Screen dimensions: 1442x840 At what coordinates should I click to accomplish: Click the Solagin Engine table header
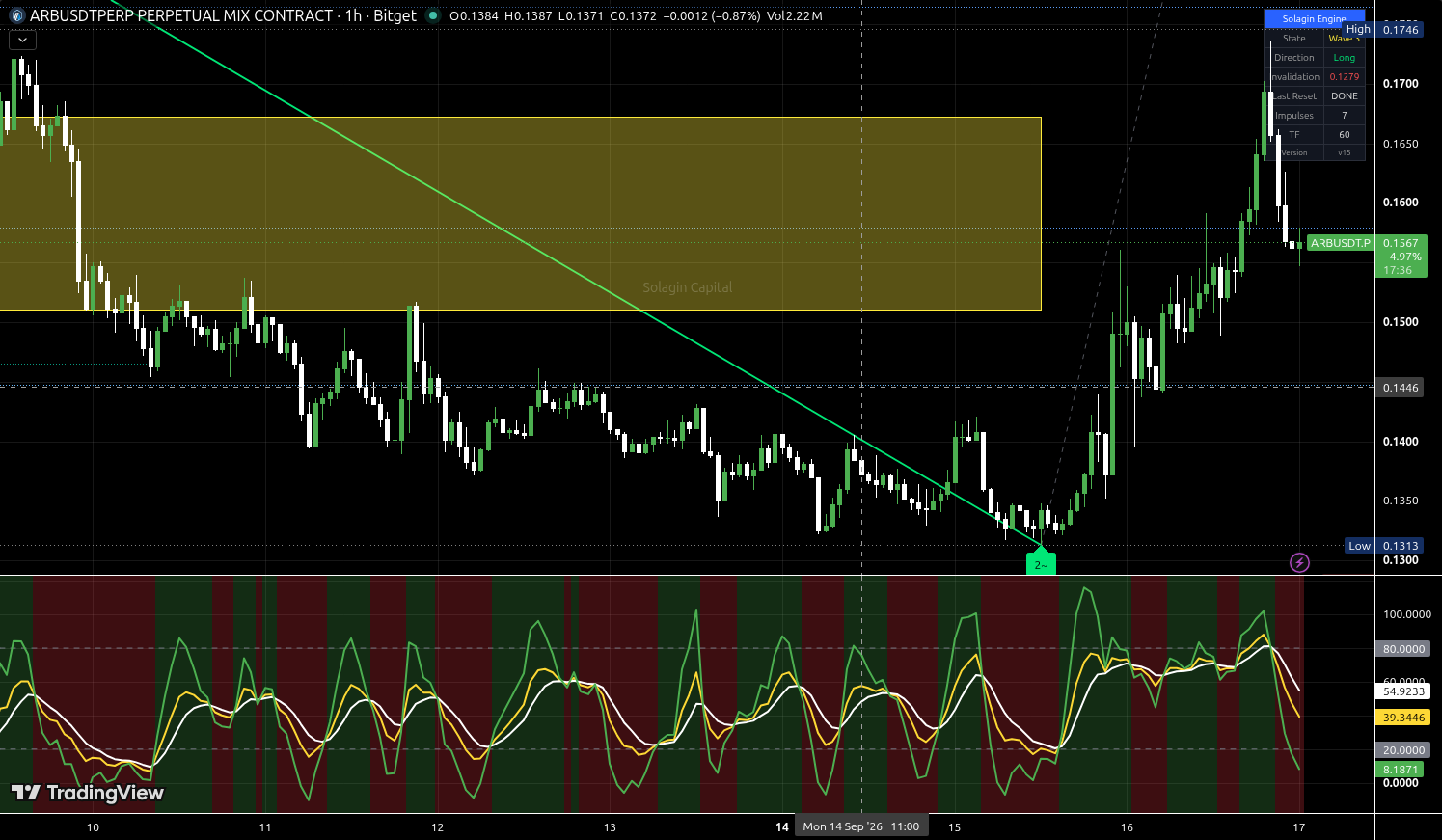(1314, 18)
